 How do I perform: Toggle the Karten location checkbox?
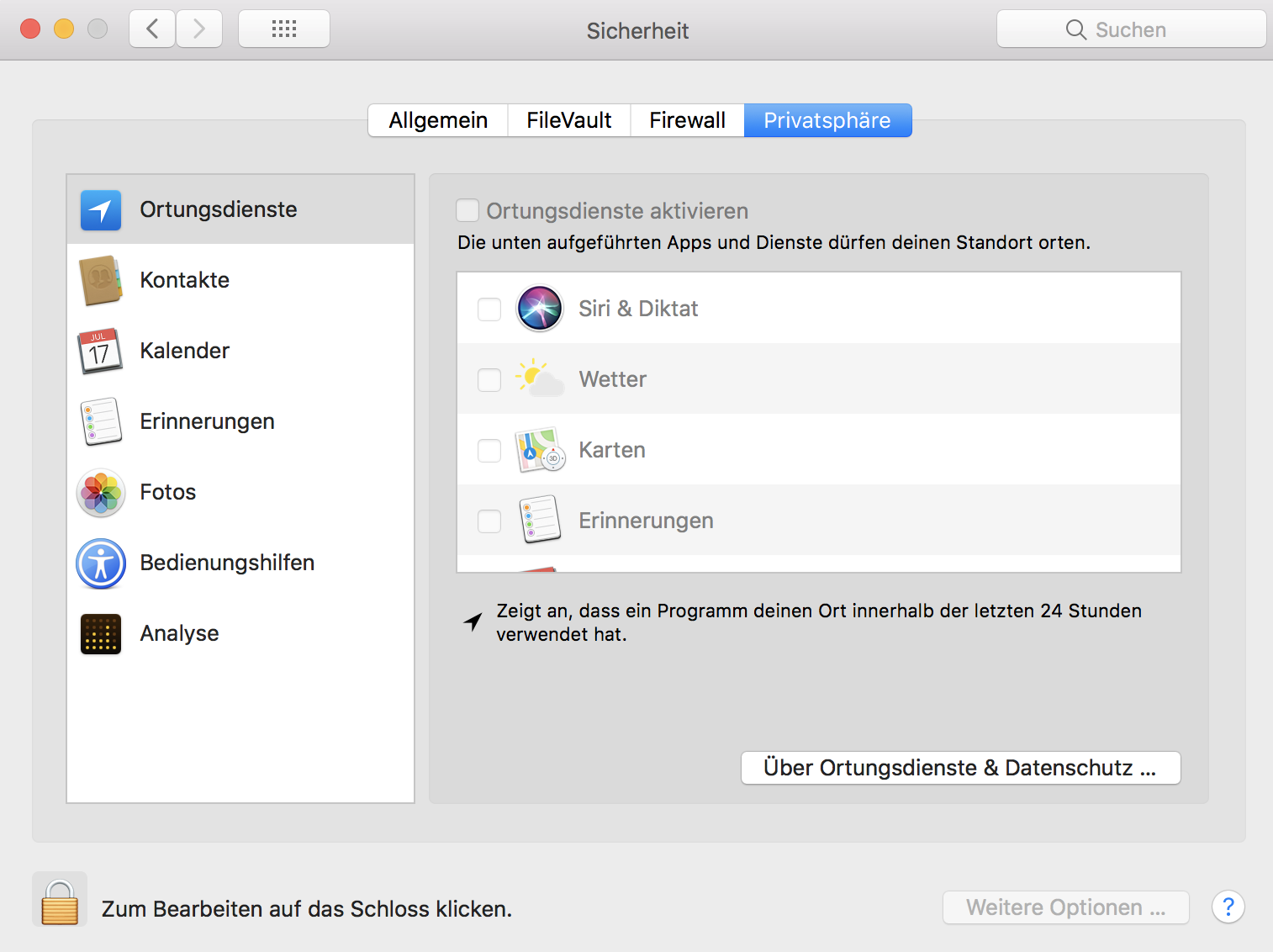point(489,451)
